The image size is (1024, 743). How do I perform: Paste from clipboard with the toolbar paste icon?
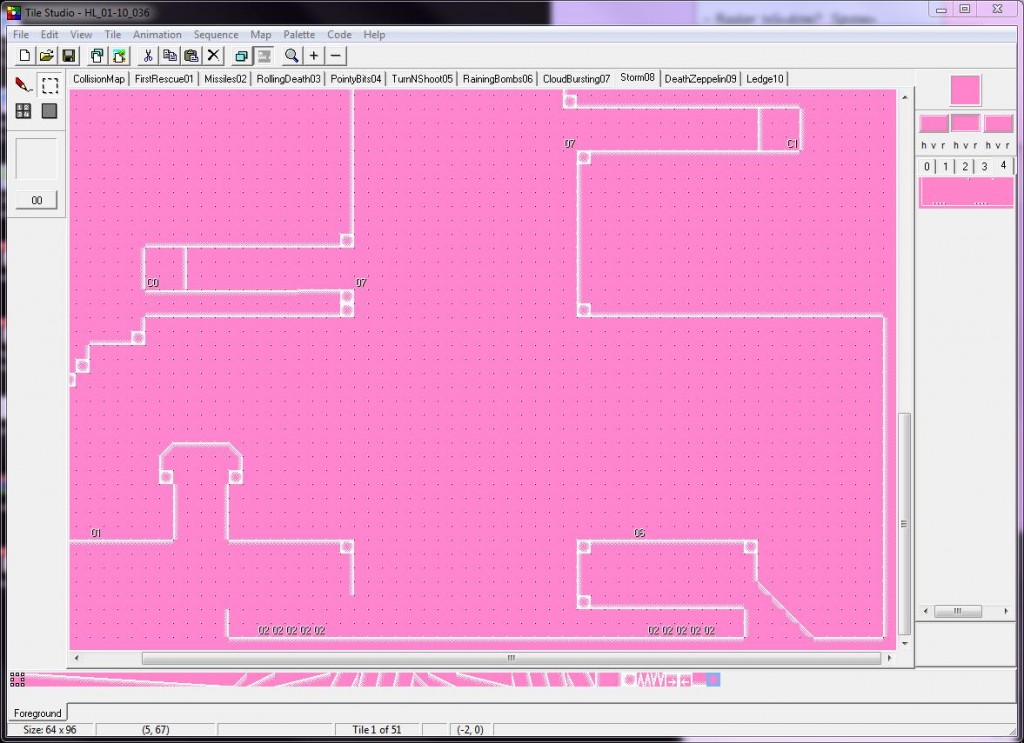191,56
